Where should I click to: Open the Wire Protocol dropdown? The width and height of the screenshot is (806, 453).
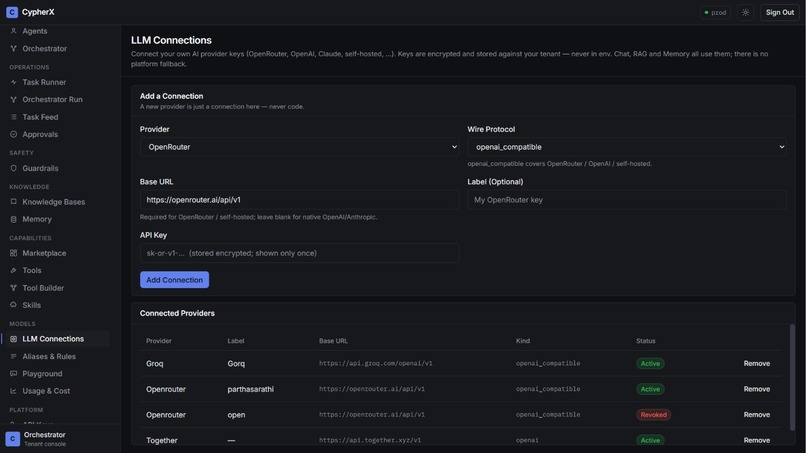pyautogui.click(x=627, y=147)
